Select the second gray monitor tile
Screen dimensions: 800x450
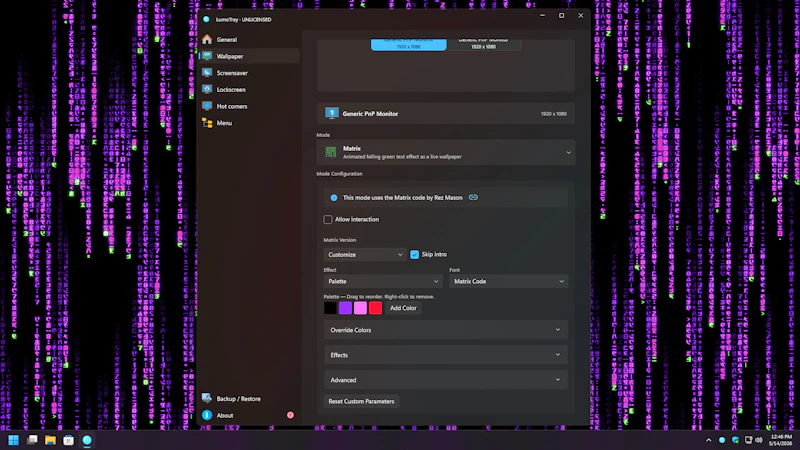[484, 45]
